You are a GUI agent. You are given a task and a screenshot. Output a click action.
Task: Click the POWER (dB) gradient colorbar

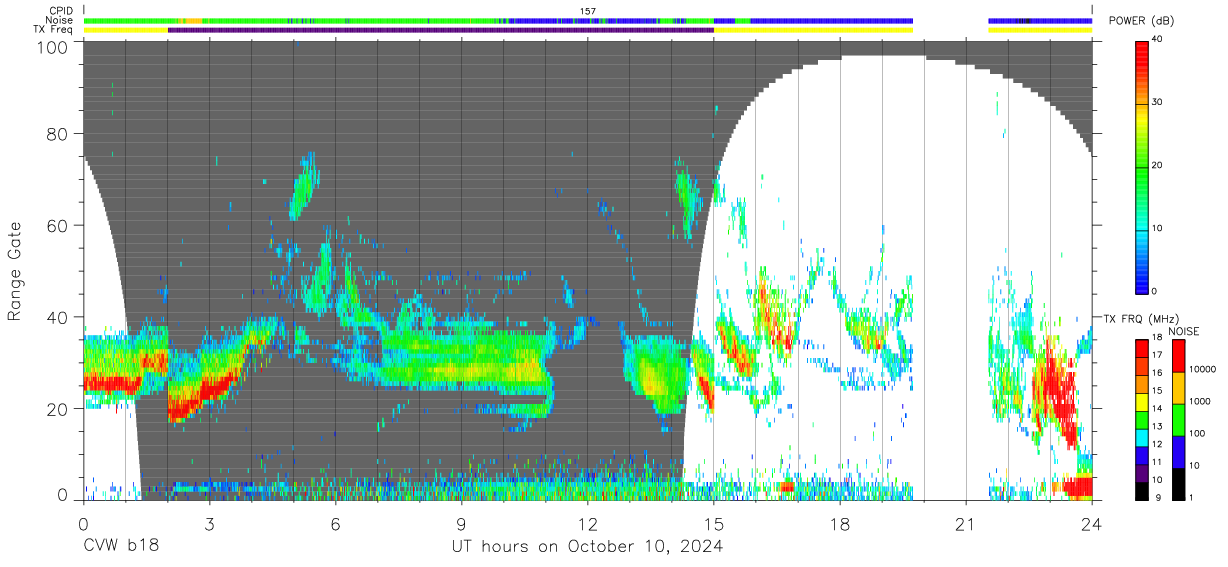pyautogui.click(x=1142, y=166)
